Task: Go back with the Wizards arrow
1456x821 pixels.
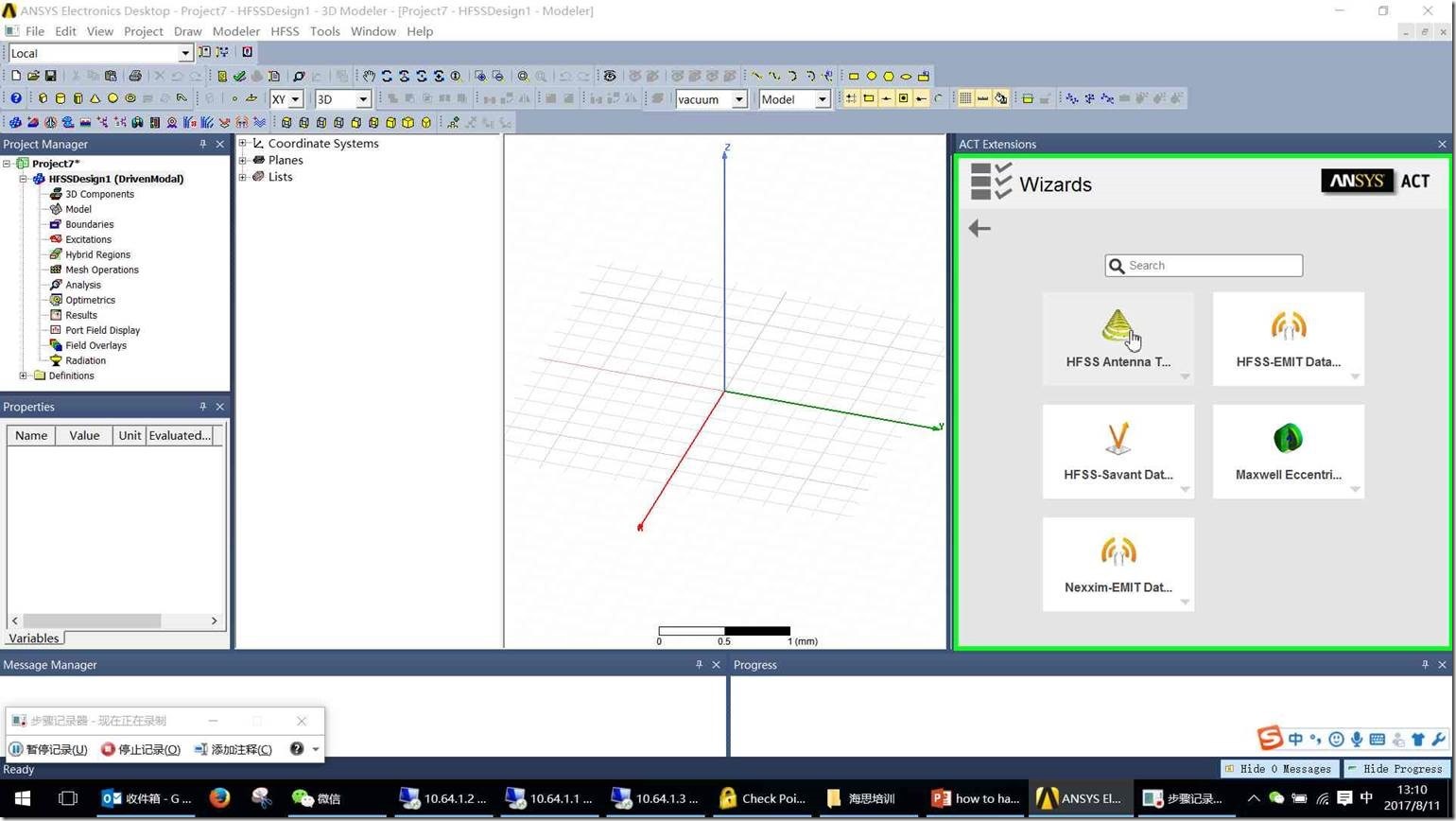Action: (x=979, y=228)
